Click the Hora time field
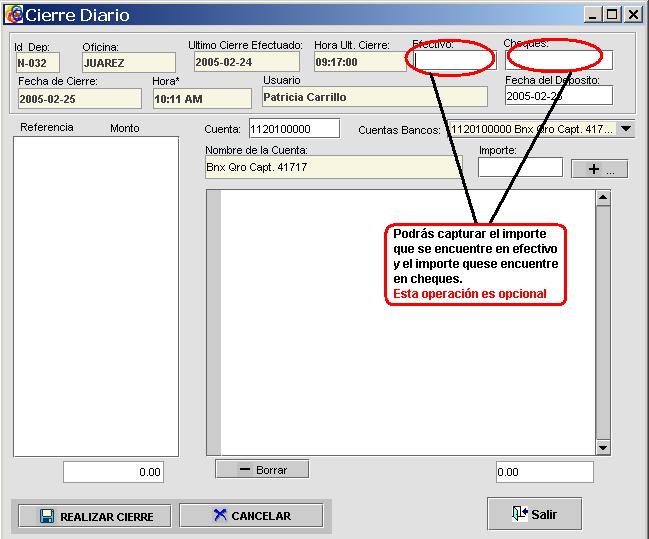 pyautogui.click(x=202, y=99)
